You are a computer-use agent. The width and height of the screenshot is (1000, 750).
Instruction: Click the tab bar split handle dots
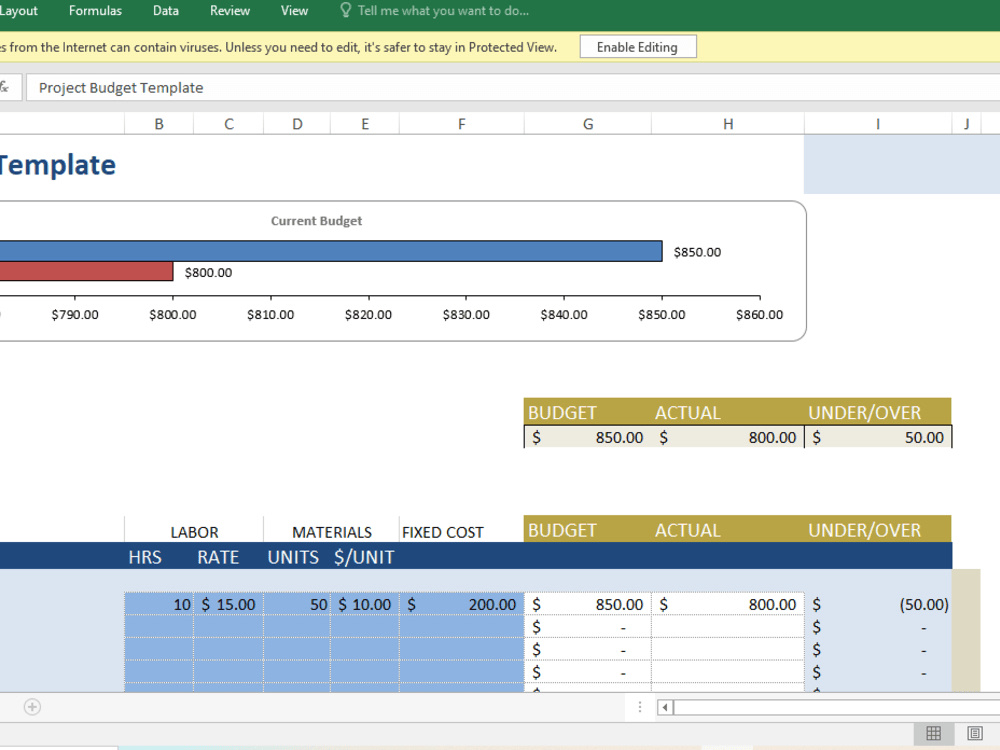(x=640, y=707)
